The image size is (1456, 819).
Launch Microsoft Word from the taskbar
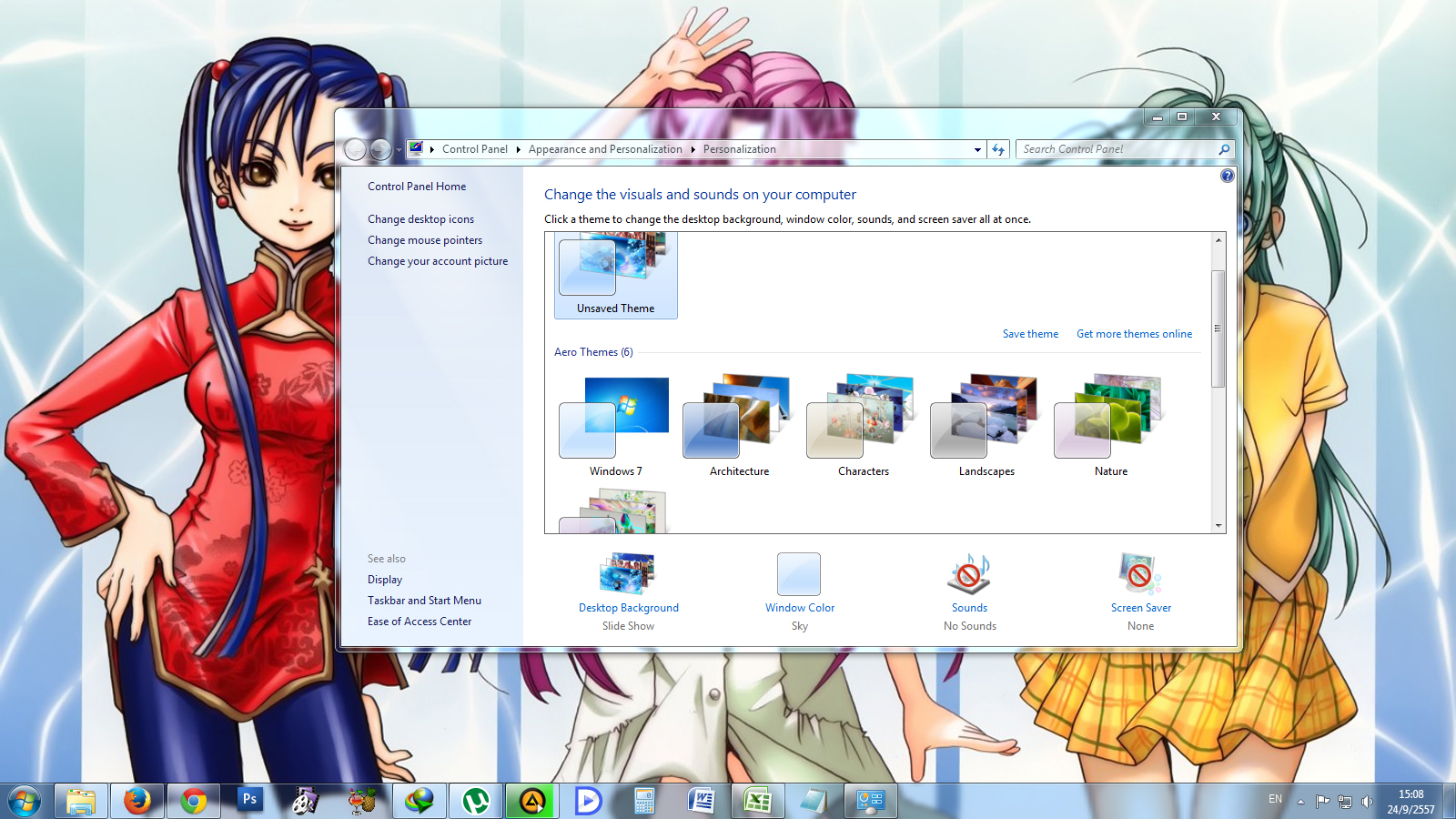point(701,801)
